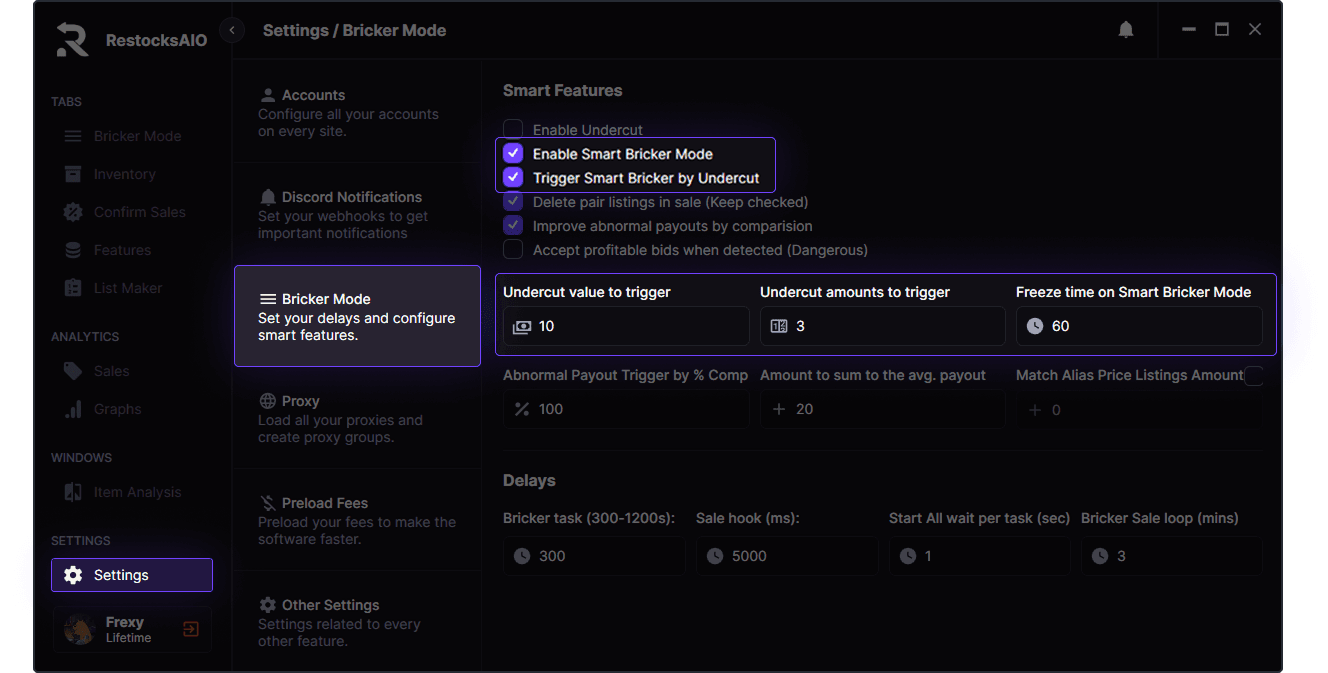
Task: Click the logout icon beside Frexy
Action: pyautogui.click(x=191, y=629)
